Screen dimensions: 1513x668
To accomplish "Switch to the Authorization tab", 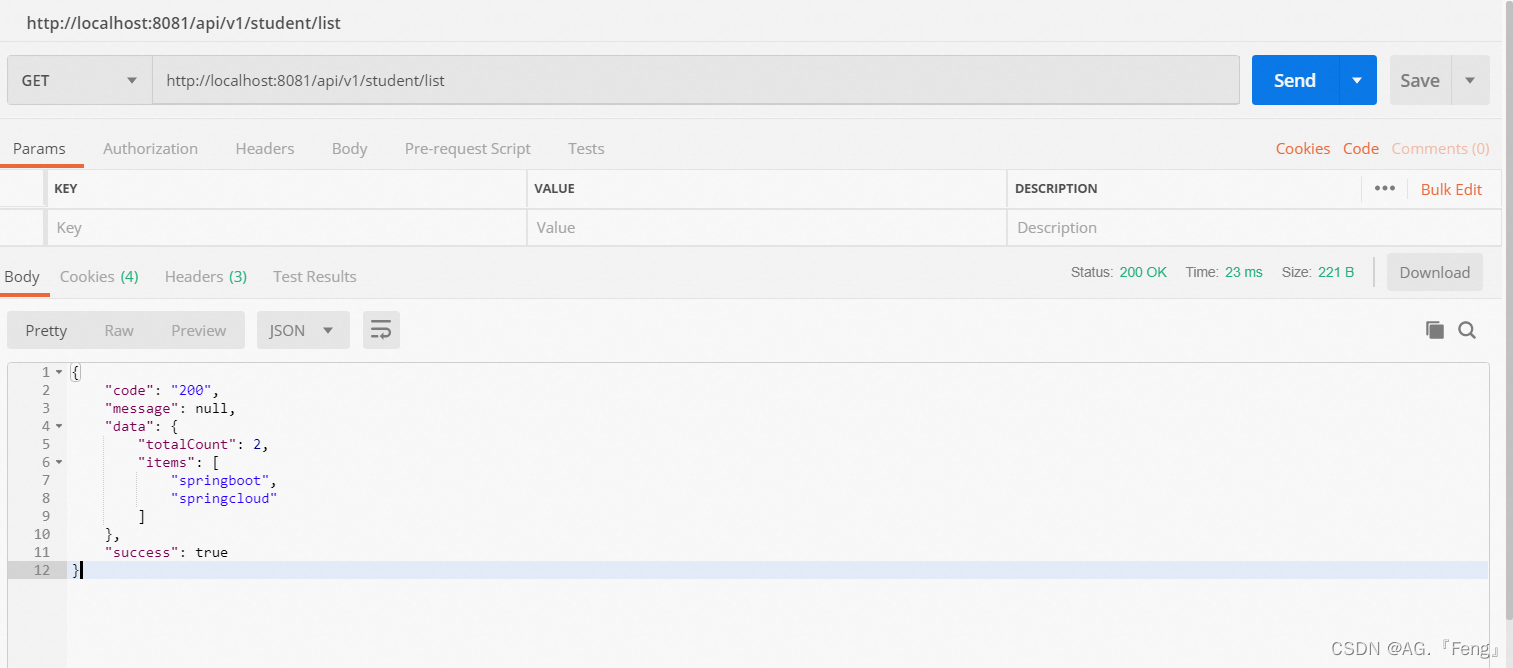I will point(150,148).
